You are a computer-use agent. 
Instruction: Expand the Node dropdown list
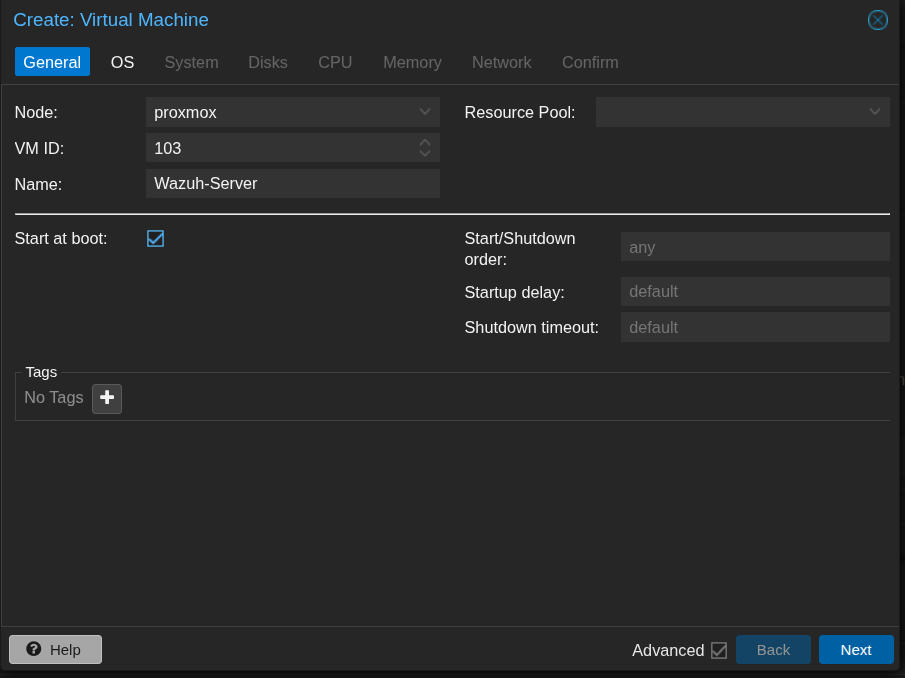425,112
